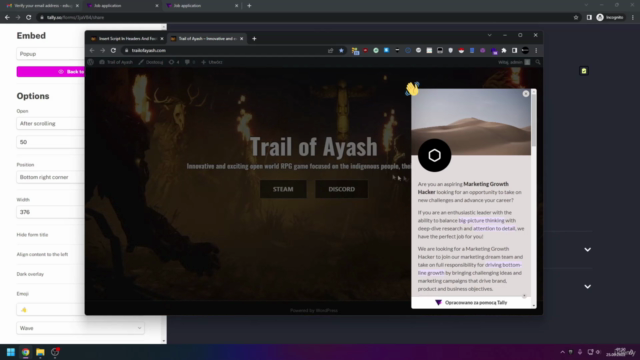Click the STEAM button
Screen dimensions: 640x360
[x=283, y=189]
